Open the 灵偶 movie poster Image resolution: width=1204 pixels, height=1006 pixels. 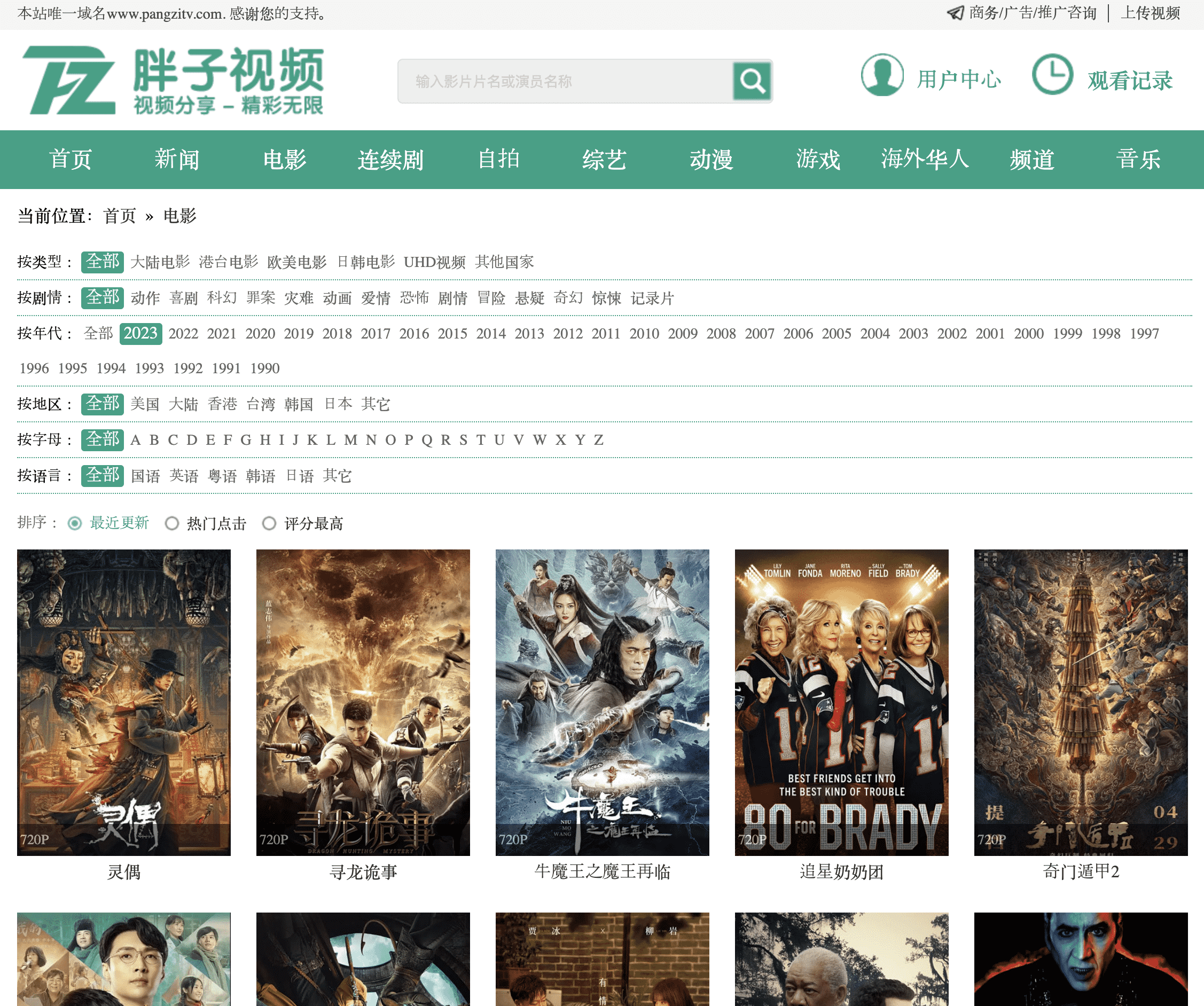click(124, 702)
